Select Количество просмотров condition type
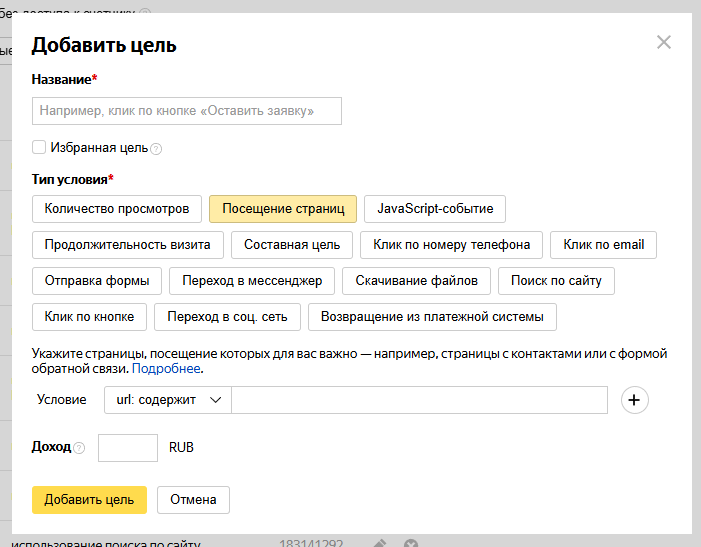 coord(117,209)
